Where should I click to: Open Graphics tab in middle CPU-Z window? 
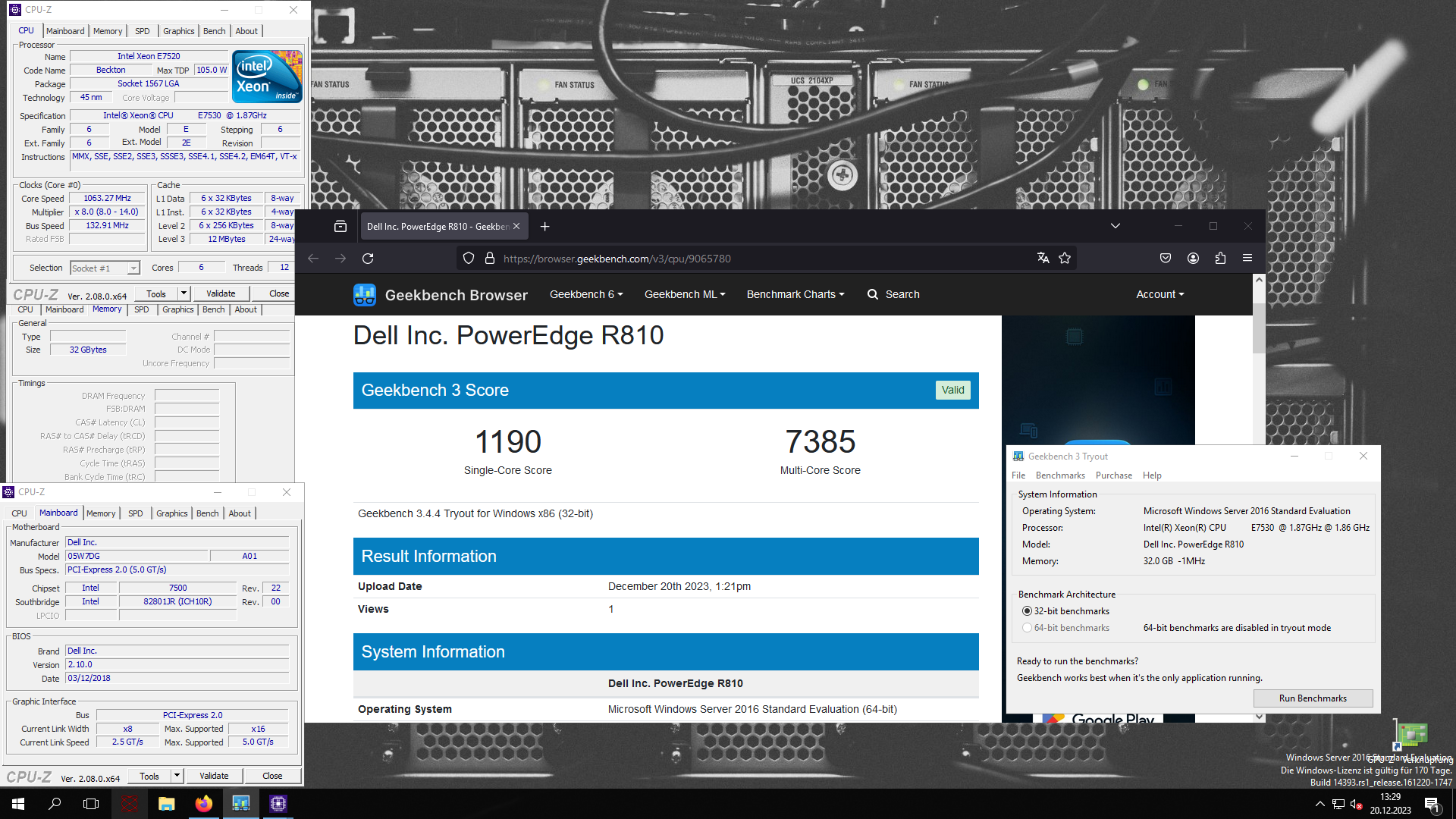pyautogui.click(x=178, y=309)
